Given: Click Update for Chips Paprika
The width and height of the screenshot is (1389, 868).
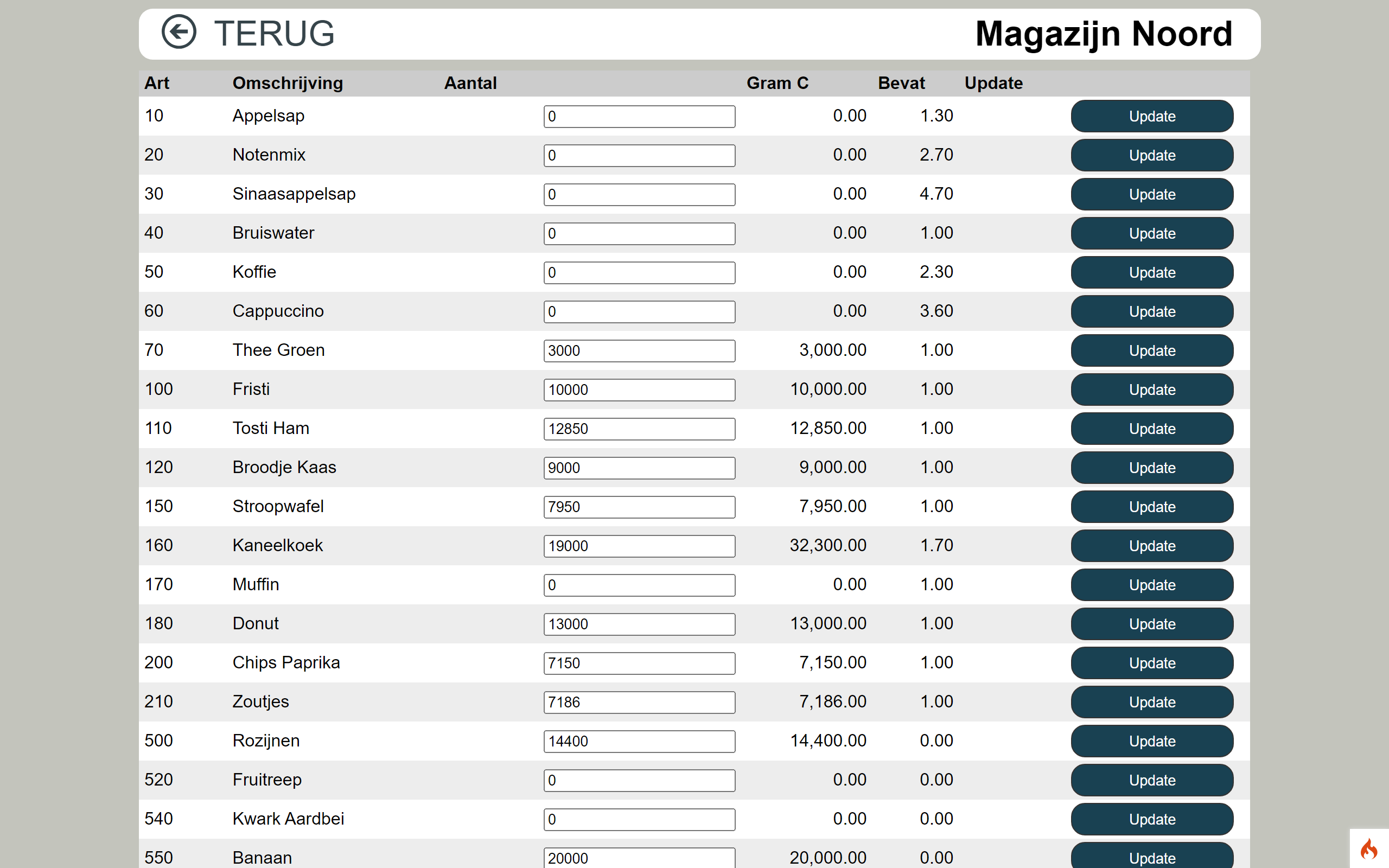Looking at the screenshot, I should coord(1152,662).
